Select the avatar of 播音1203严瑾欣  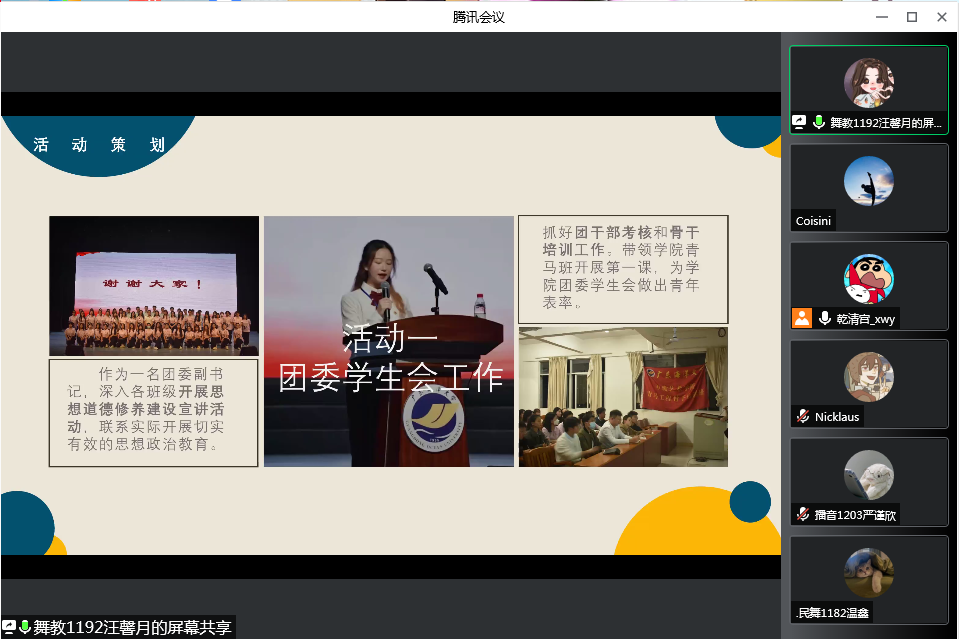tap(868, 475)
